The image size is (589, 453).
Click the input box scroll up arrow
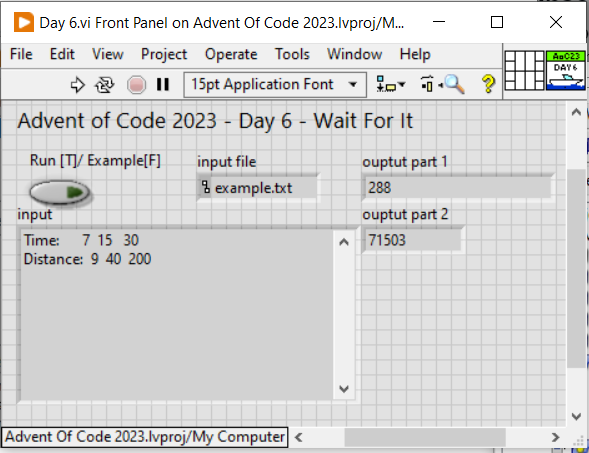tap(344, 242)
